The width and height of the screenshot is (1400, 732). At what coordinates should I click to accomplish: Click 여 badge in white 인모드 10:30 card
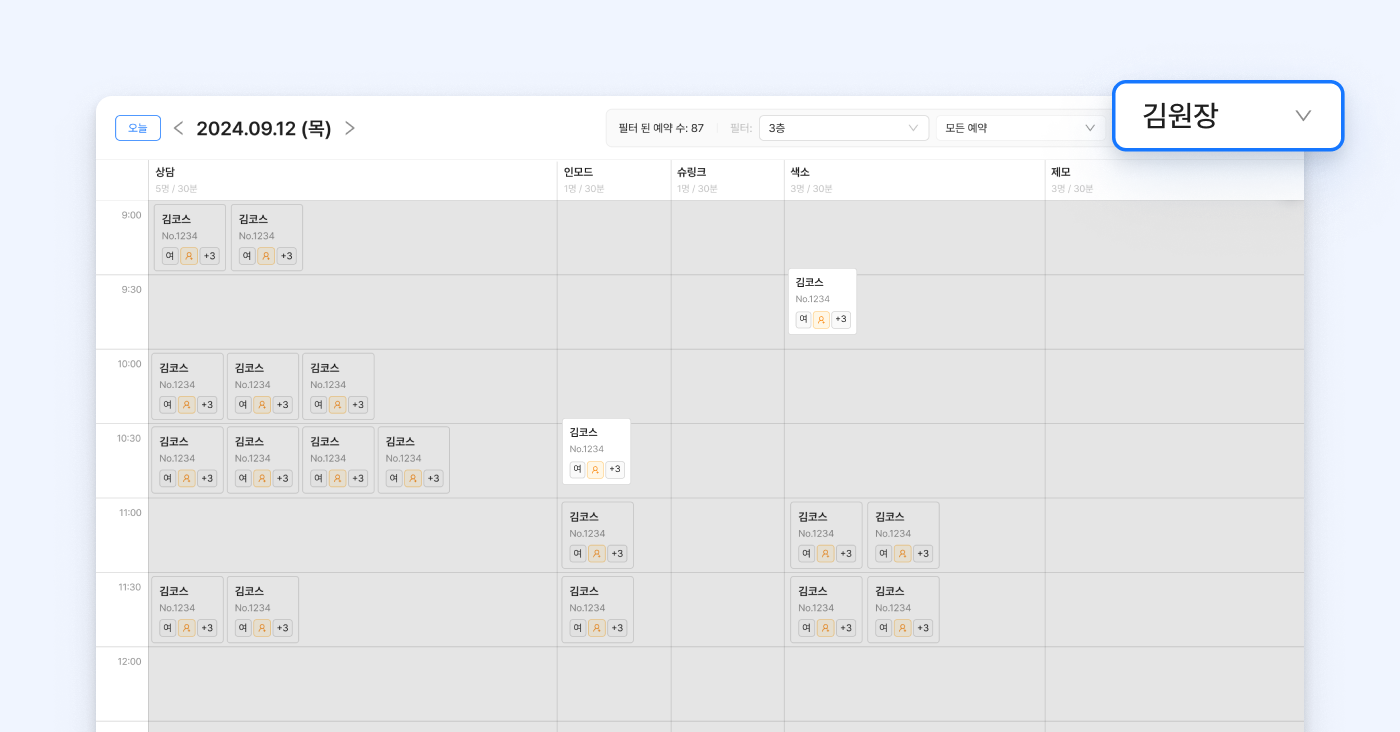point(578,469)
